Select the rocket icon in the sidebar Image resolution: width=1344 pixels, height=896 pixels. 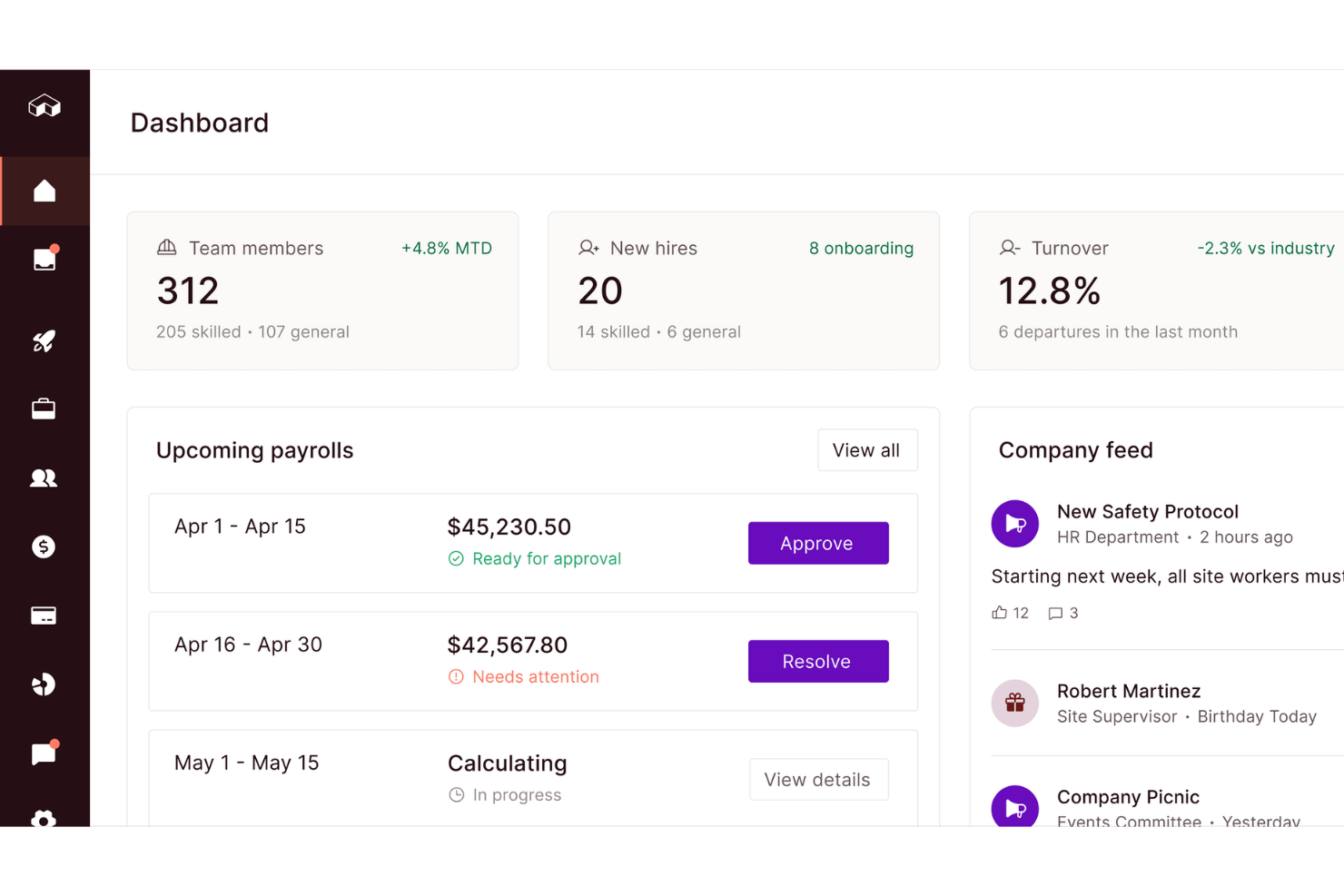click(44, 340)
